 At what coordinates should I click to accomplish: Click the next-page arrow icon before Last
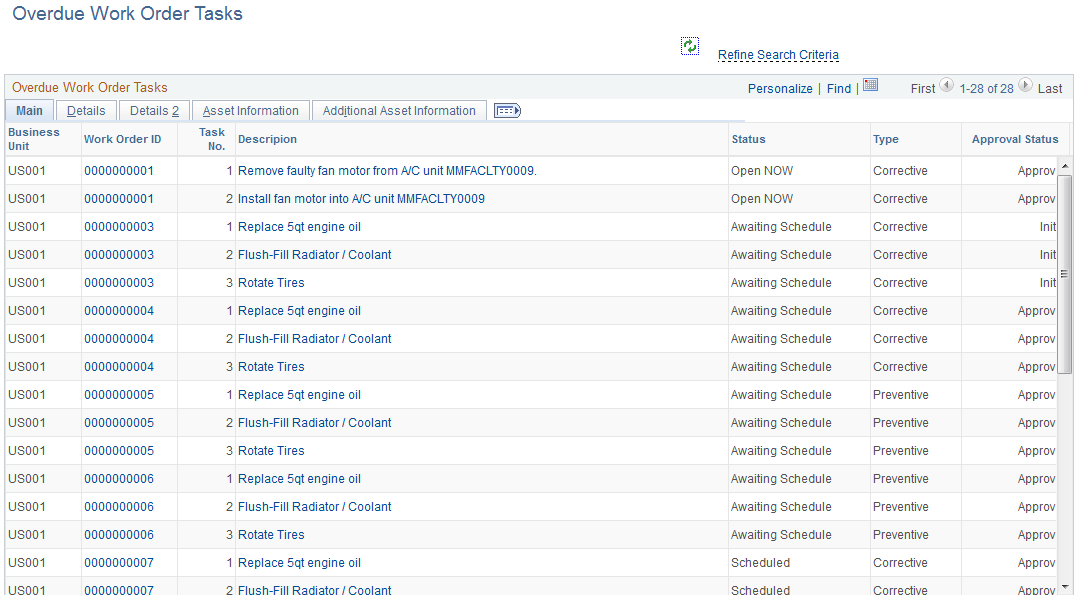tap(1025, 87)
